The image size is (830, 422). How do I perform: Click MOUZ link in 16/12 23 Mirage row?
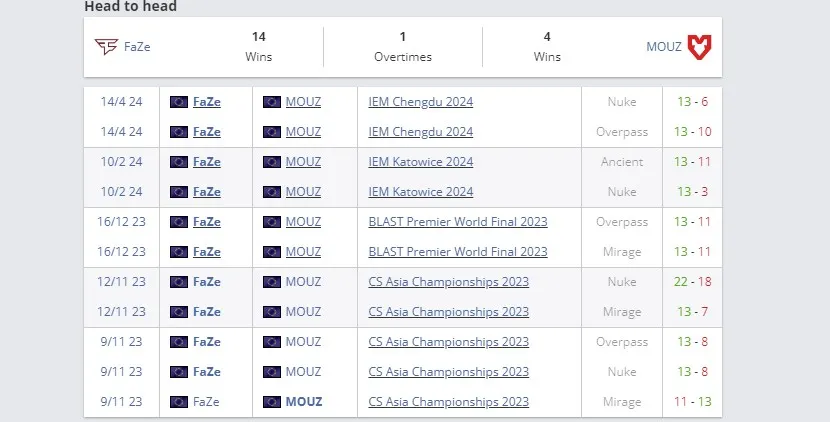point(303,252)
